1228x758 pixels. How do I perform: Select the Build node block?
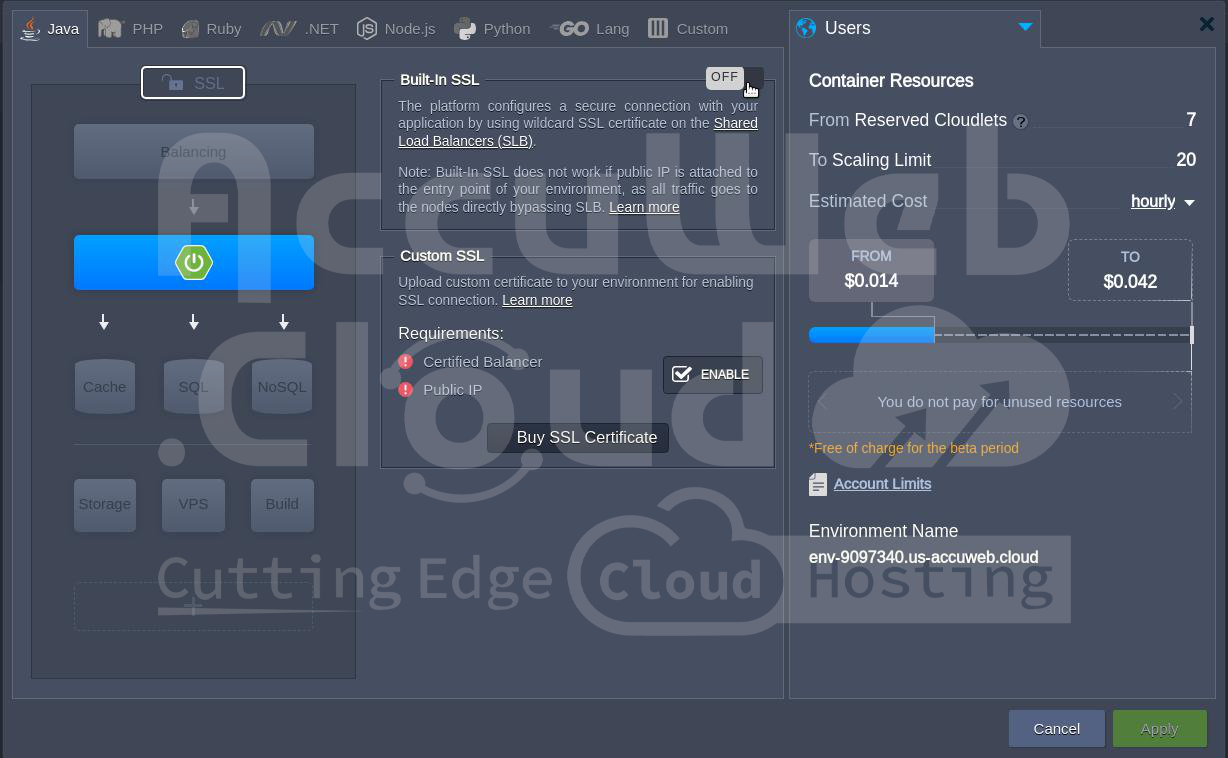[282, 504]
